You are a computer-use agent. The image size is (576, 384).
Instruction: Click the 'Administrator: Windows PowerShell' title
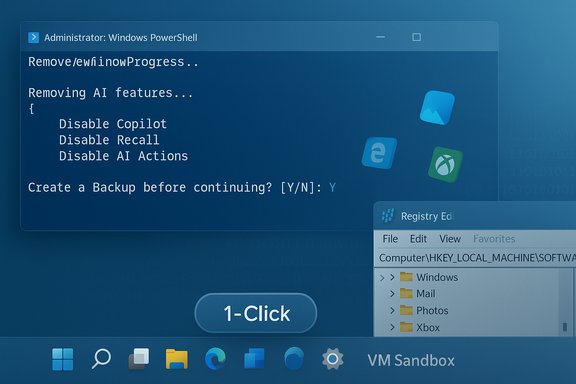(121, 37)
